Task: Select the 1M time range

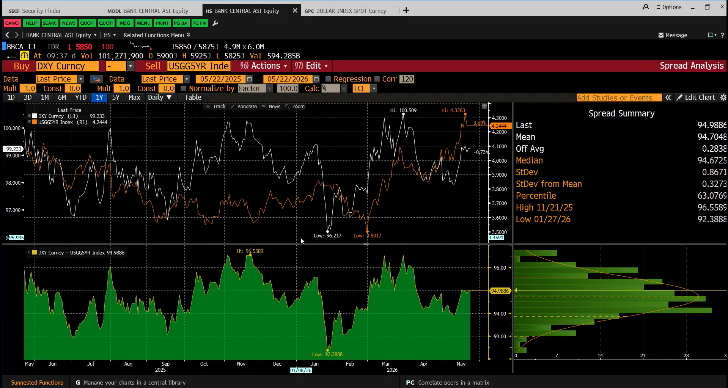Action: (x=45, y=97)
